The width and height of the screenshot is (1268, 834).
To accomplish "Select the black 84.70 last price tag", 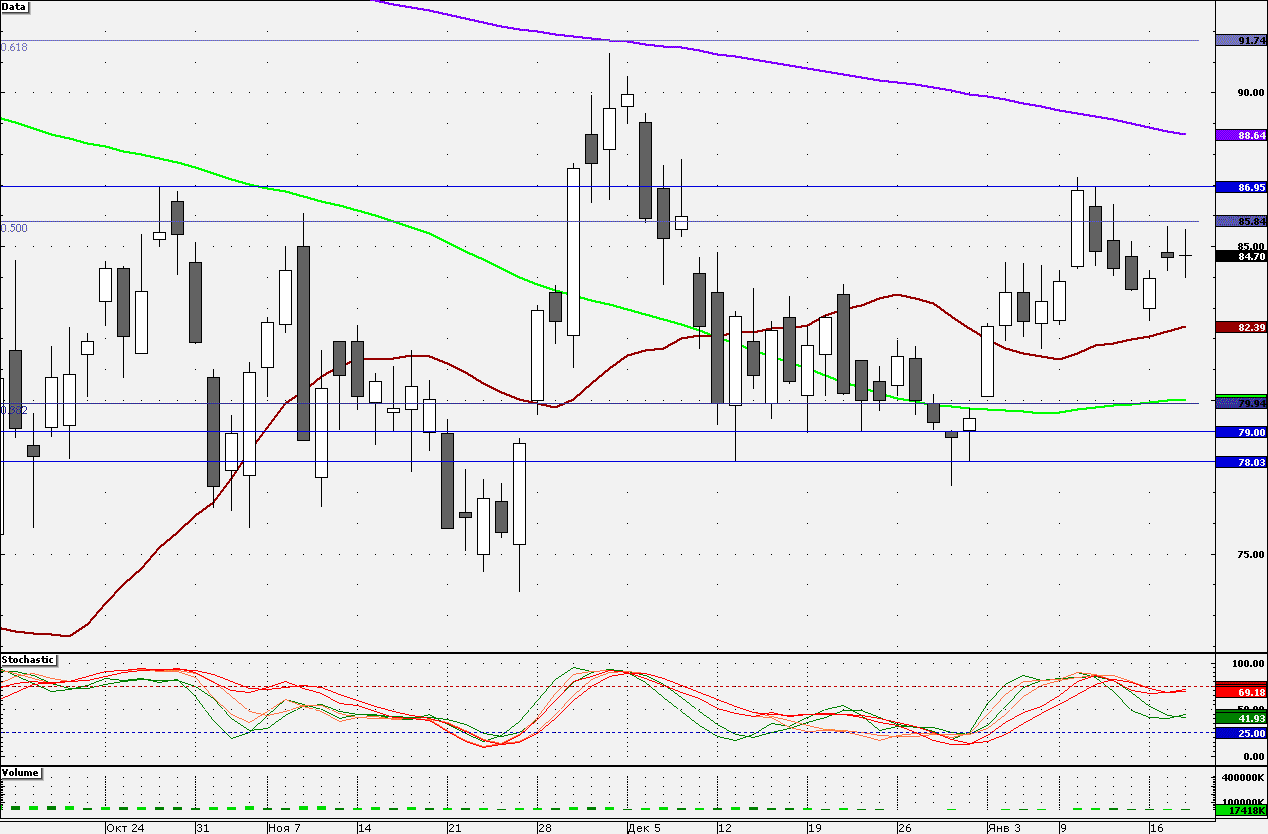I will [1239, 257].
